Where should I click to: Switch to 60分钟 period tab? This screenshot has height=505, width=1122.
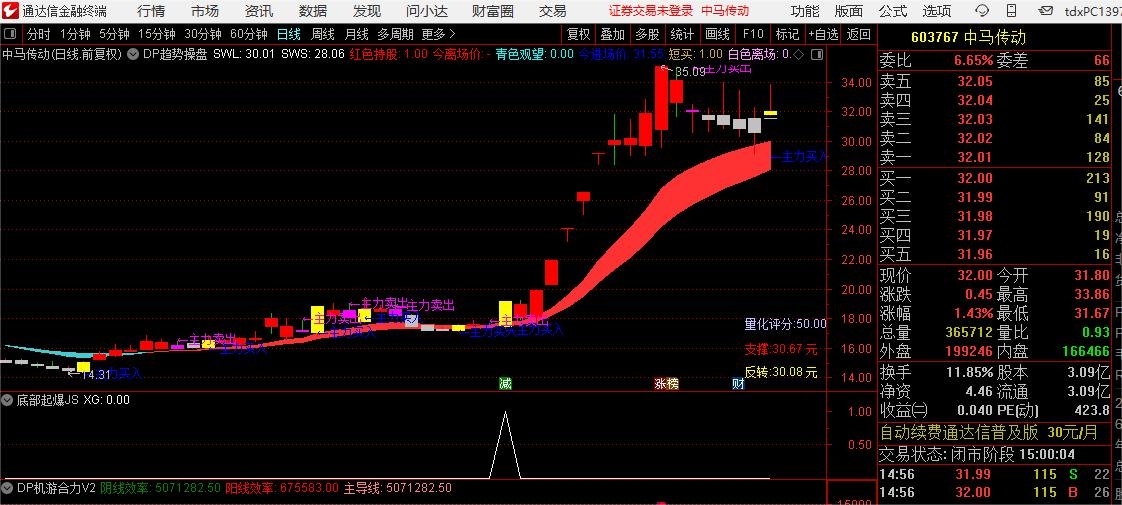pos(248,34)
